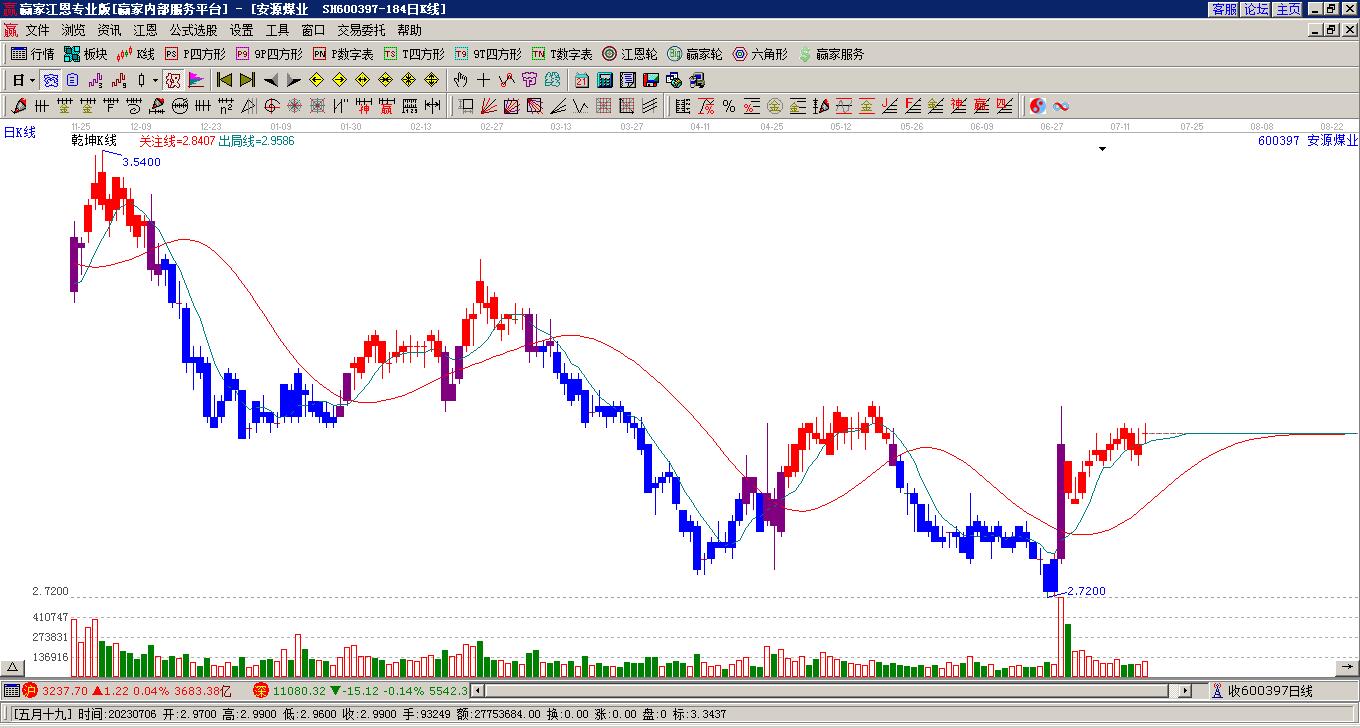1360x728 pixels.
Task: Open the 浏览 menu
Action: [x=73, y=30]
